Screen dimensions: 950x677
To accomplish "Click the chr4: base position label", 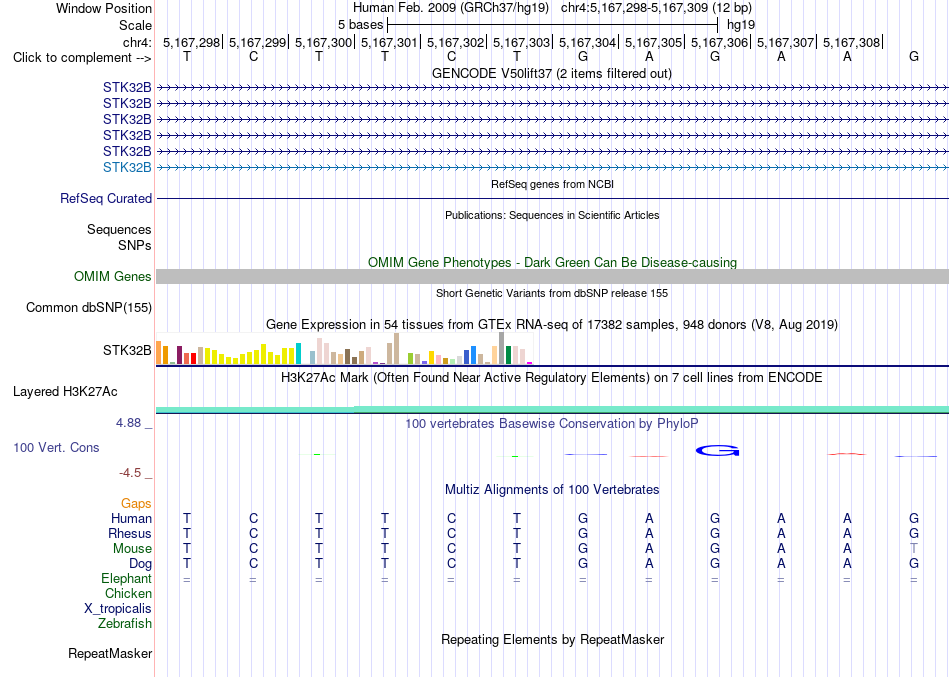I will coord(137,42).
